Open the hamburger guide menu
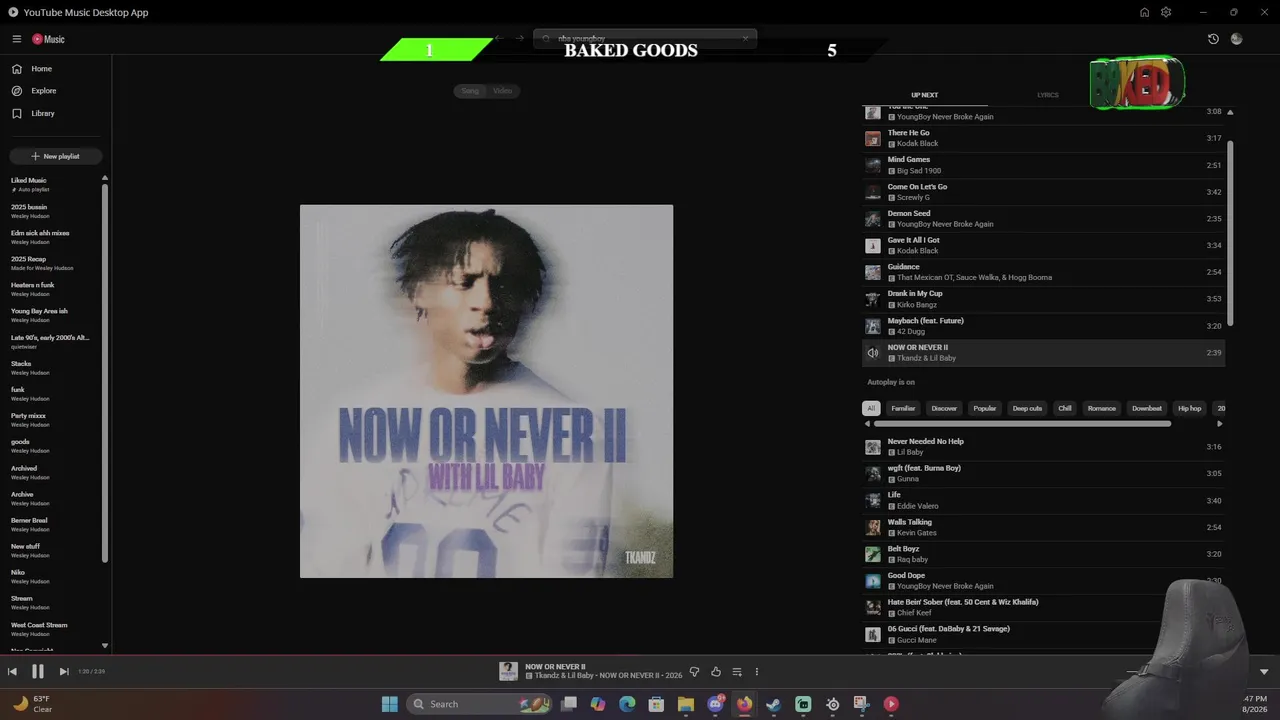The image size is (1280, 720). pos(17,39)
